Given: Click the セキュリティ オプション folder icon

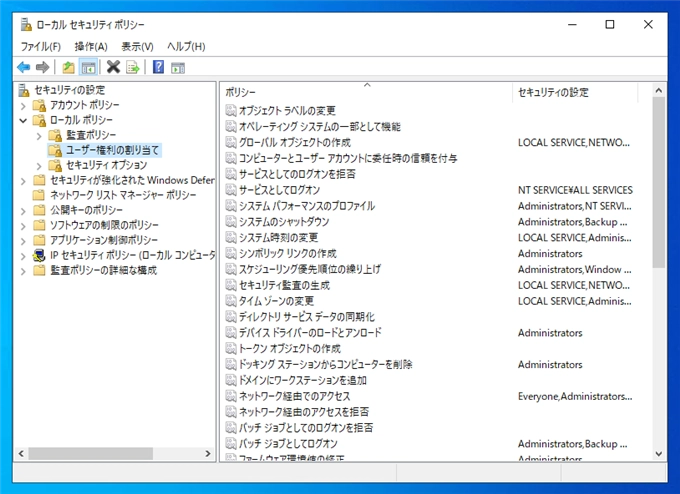Looking at the screenshot, I should tap(55, 165).
